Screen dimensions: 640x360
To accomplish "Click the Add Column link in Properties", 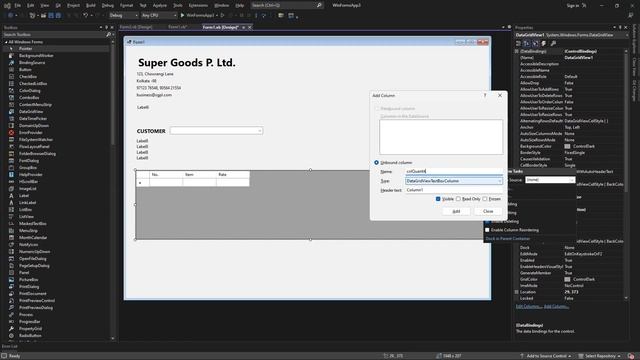I will tap(556, 306).
